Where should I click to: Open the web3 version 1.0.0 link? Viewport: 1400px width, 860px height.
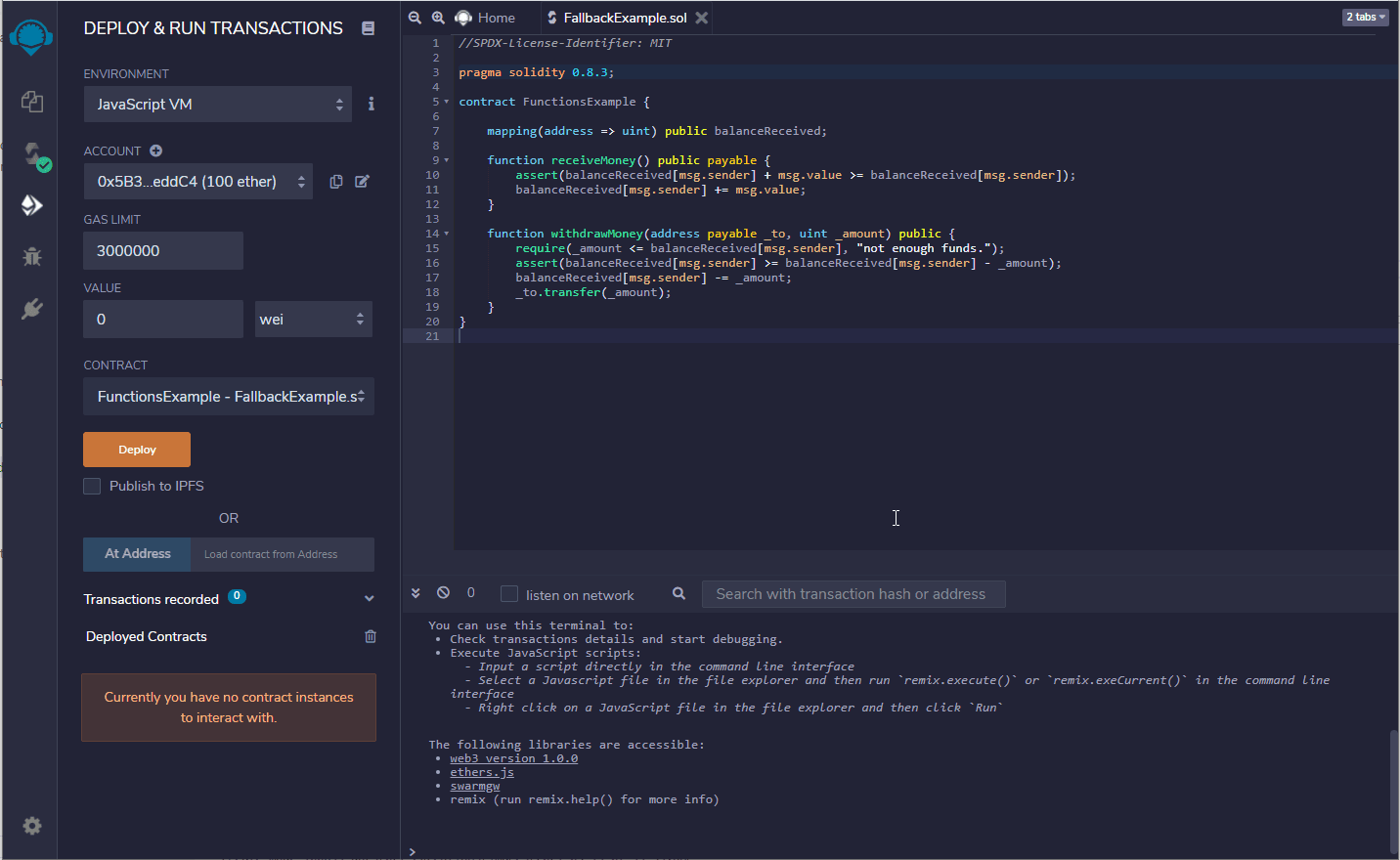pyautogui.click(x=514, y=758)
